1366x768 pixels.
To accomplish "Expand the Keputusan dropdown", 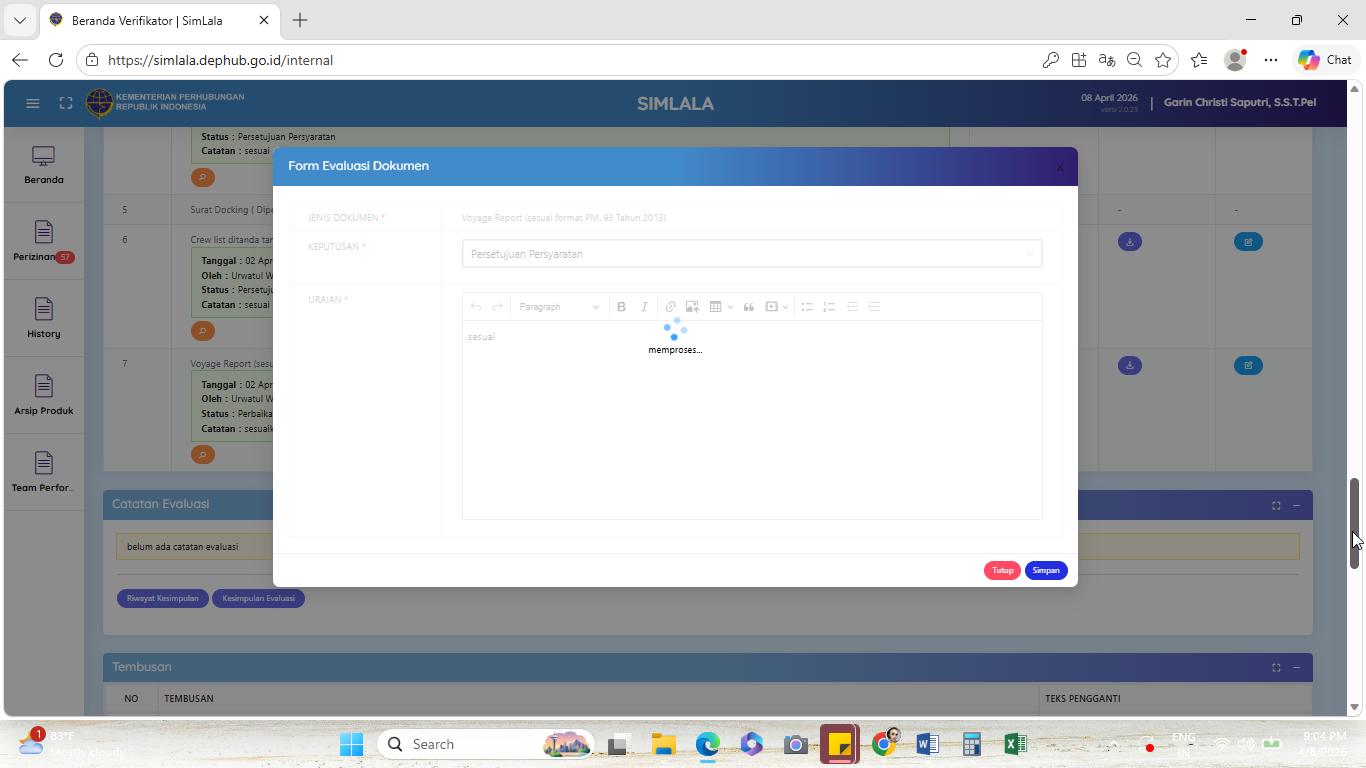I will click(752, 254).
